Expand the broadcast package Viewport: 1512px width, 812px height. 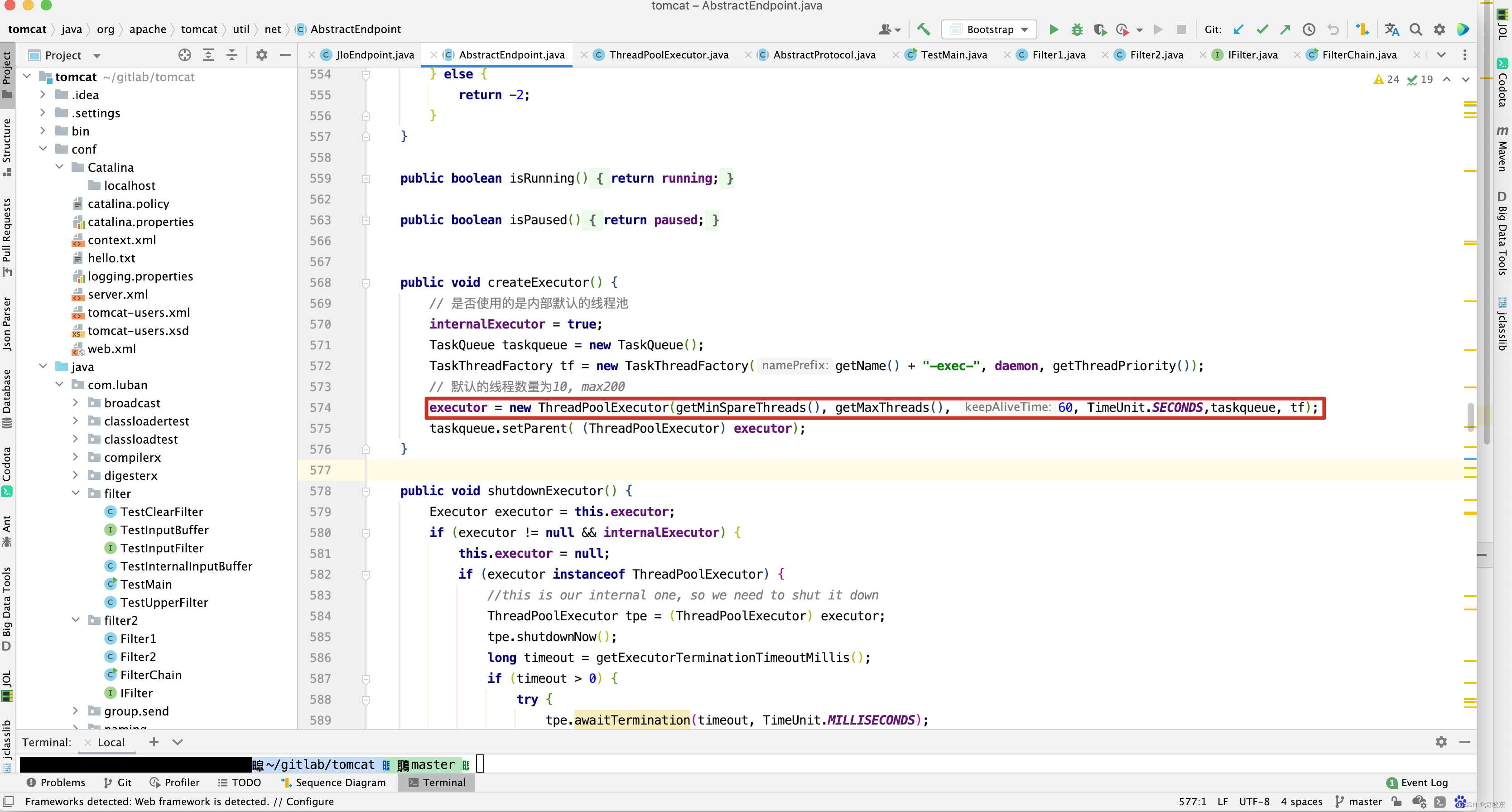coord(75,403)
